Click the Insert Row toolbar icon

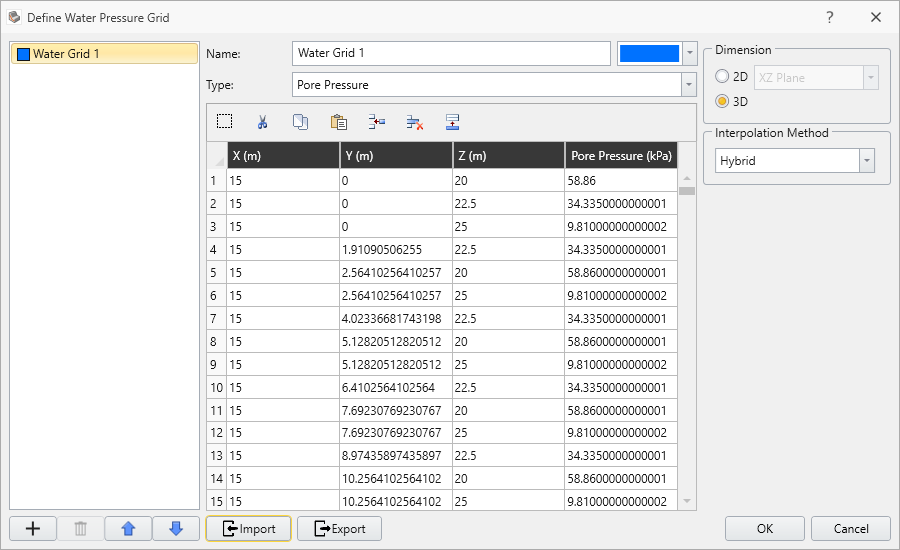[x=377, y=122]
